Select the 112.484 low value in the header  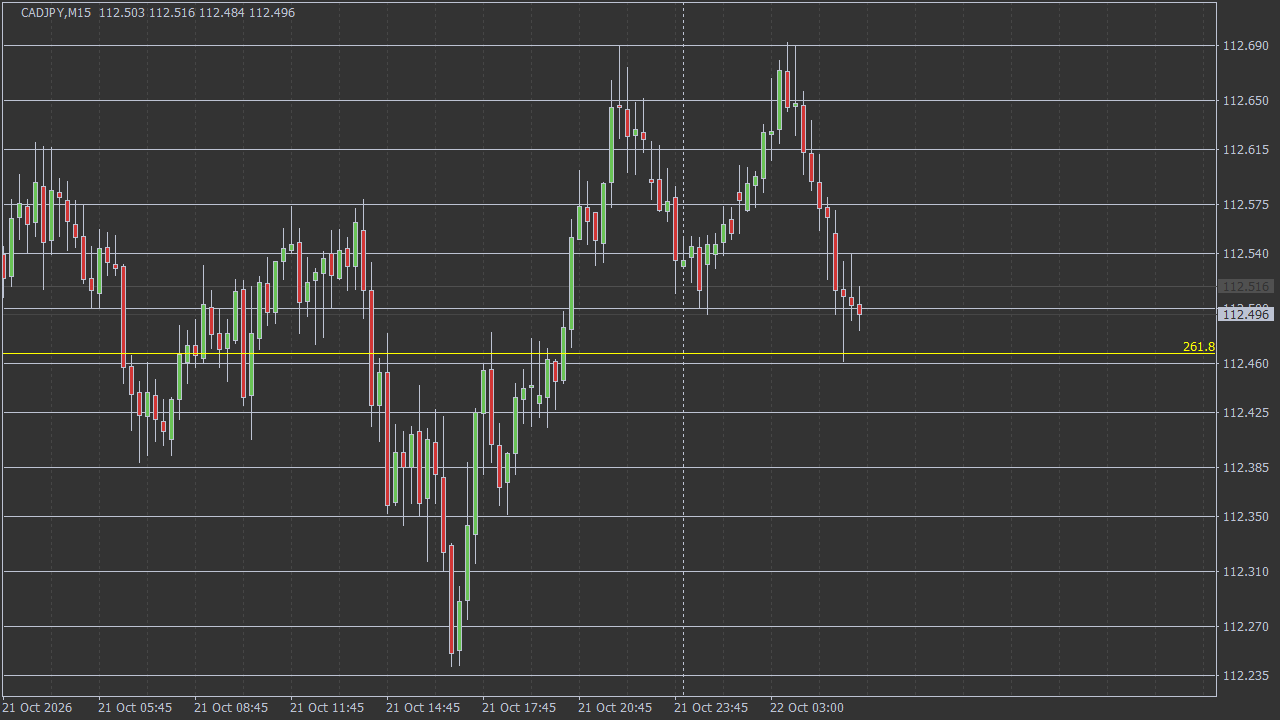(x=221, y=13)
